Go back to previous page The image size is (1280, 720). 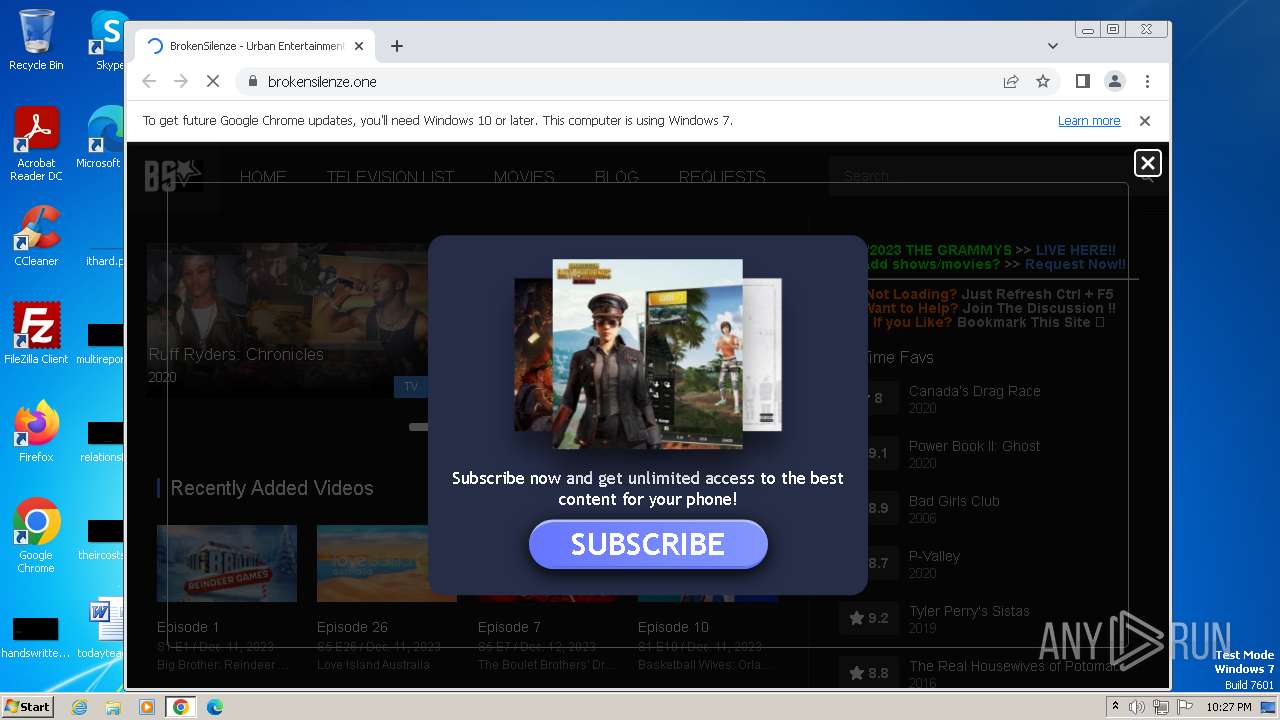[149, 81]
